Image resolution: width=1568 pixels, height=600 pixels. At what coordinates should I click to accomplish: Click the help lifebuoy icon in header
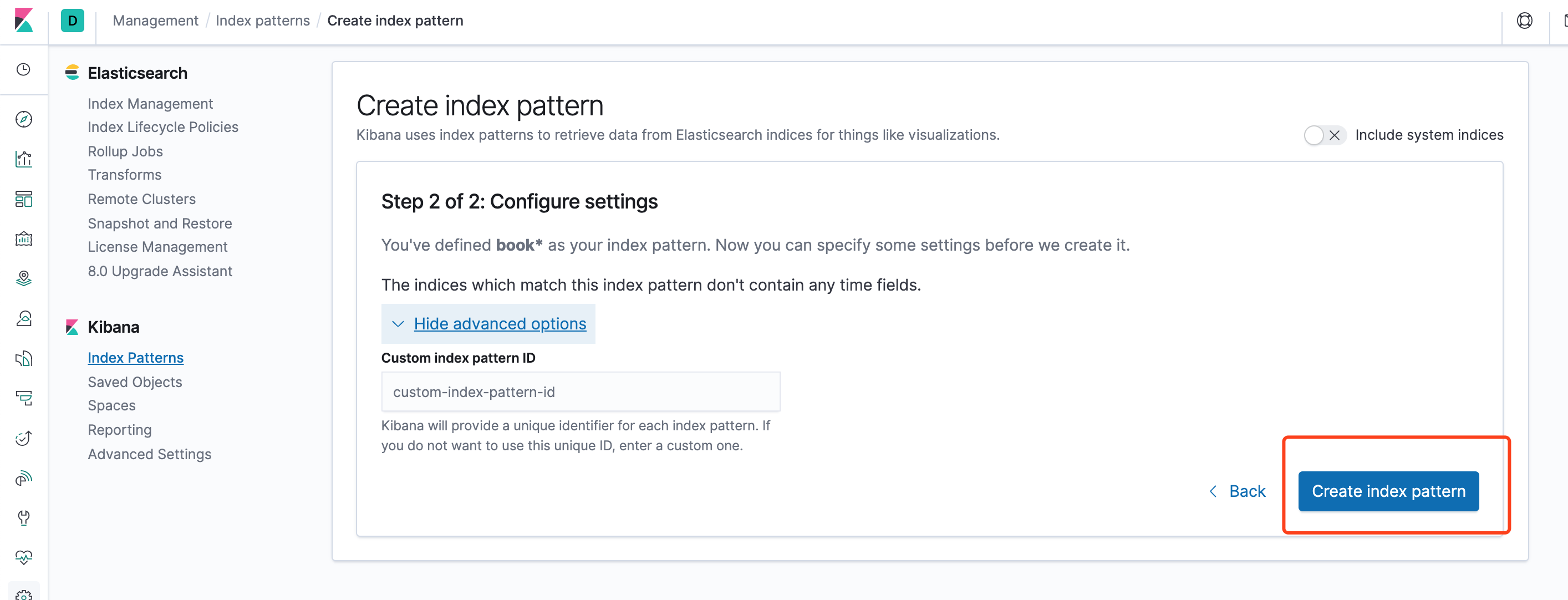click(1524, 21)
